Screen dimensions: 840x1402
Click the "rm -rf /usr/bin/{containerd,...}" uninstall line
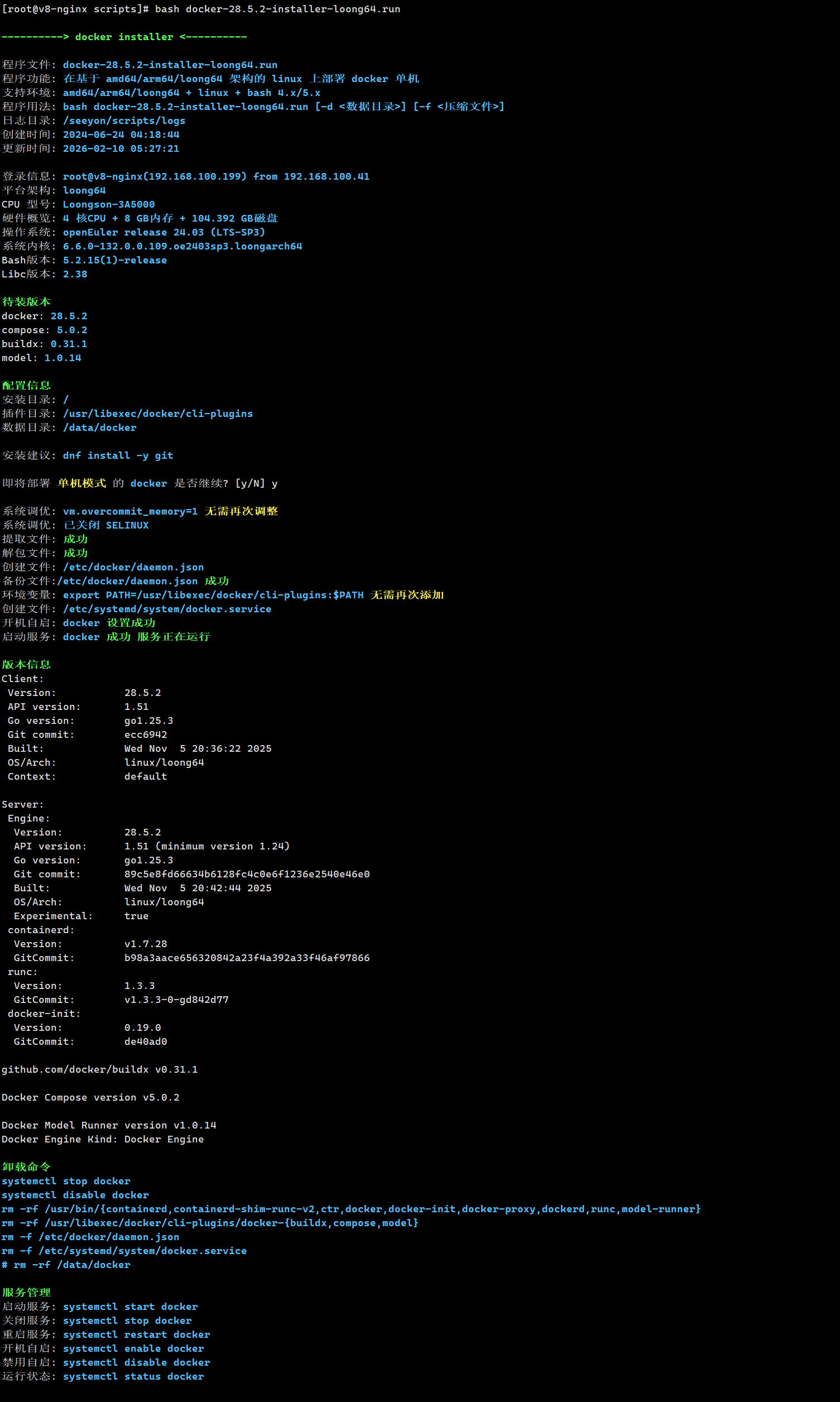pos(351,1209)
